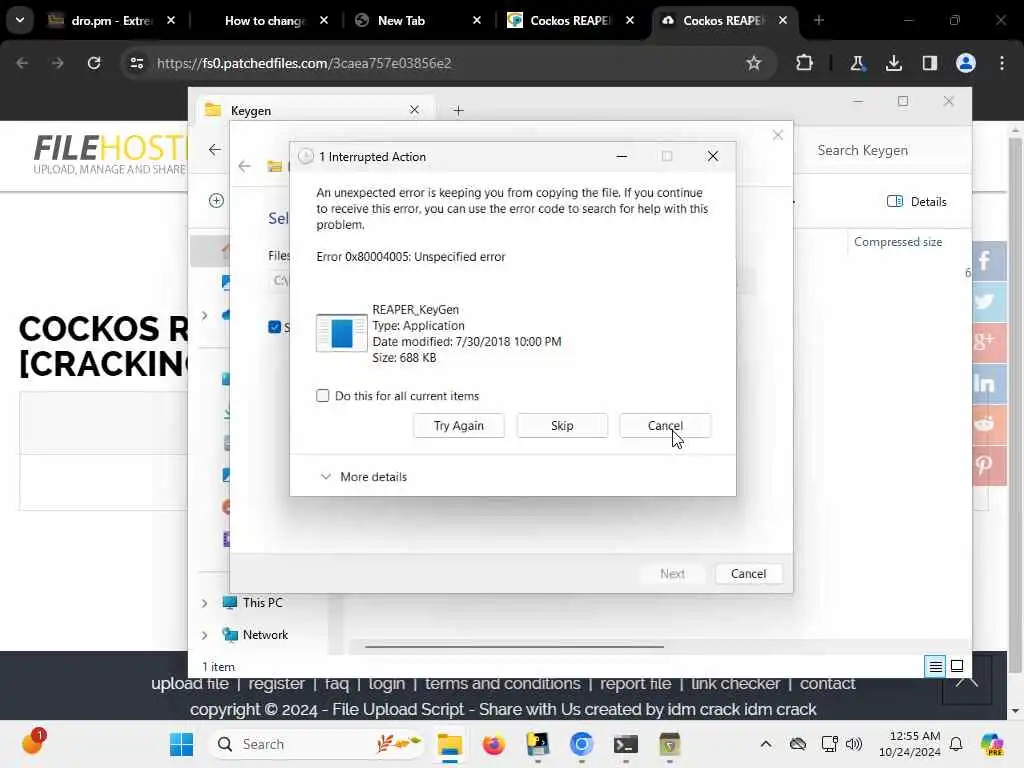Open a new File Explorer tab
The height and width of the screenshot is (768, 1024).
(458, 110)
